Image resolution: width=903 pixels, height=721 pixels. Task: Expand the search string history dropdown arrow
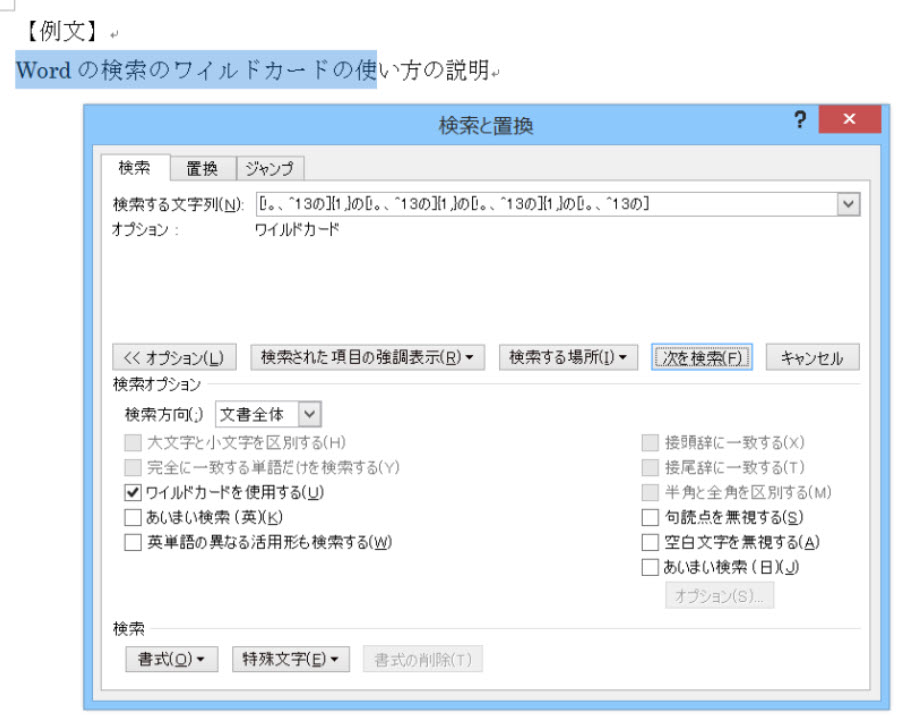pyautogui.click(x=849, y=204)
